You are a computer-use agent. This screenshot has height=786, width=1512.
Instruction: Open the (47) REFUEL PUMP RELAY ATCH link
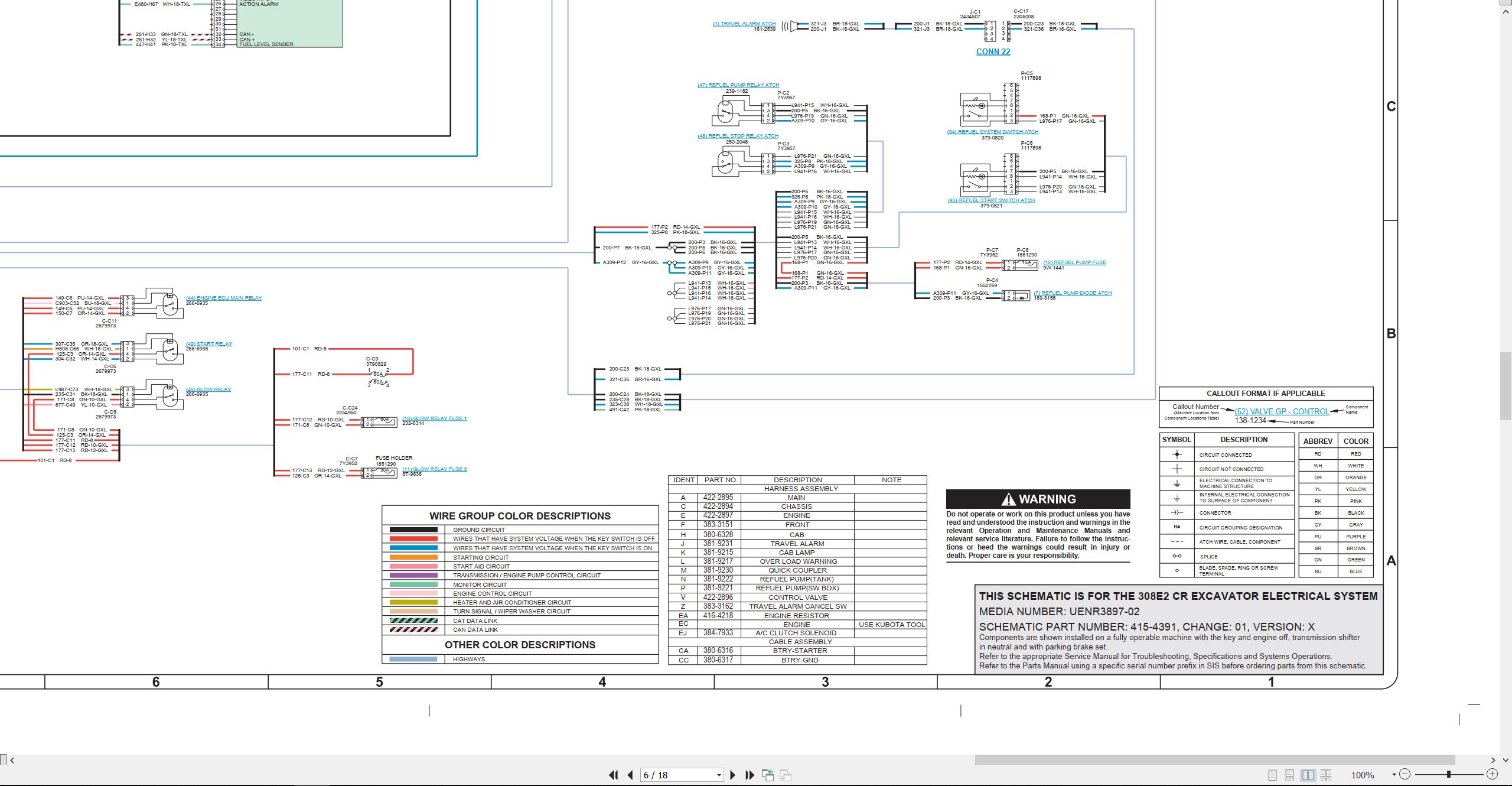(738, 85)
